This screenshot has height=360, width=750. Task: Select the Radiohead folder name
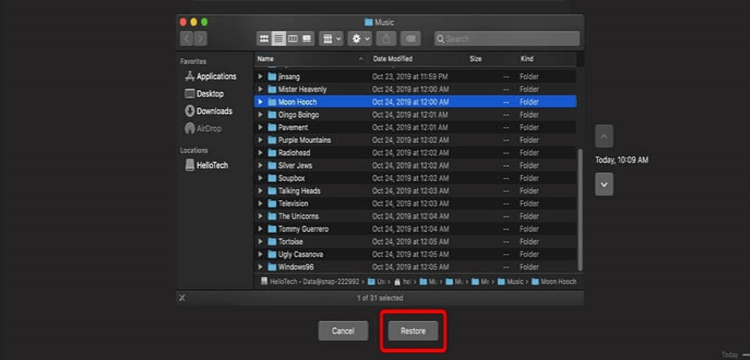coord(294,153)
